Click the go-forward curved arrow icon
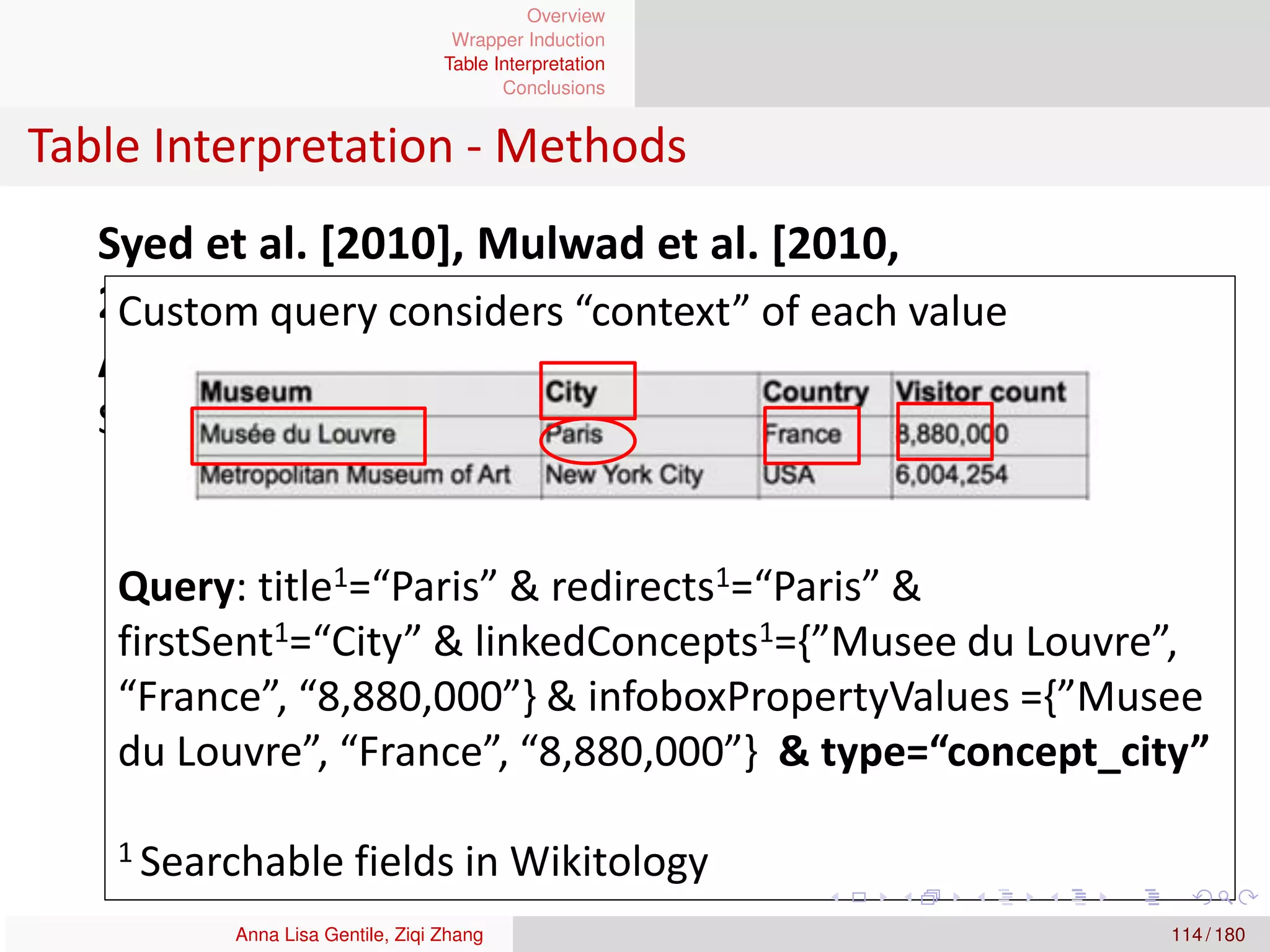The height and width of the screenshot is (952, 1270). [1248, 897]
